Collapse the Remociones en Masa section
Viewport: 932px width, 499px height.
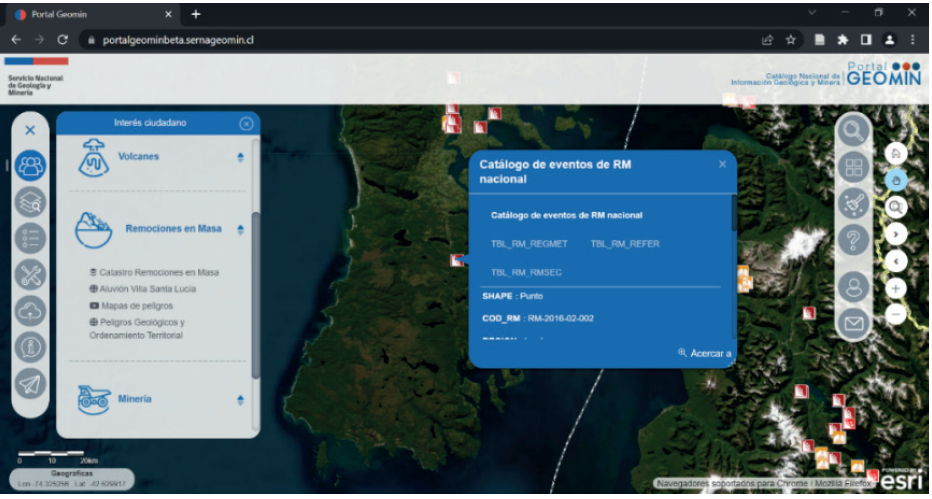[240, 230]
